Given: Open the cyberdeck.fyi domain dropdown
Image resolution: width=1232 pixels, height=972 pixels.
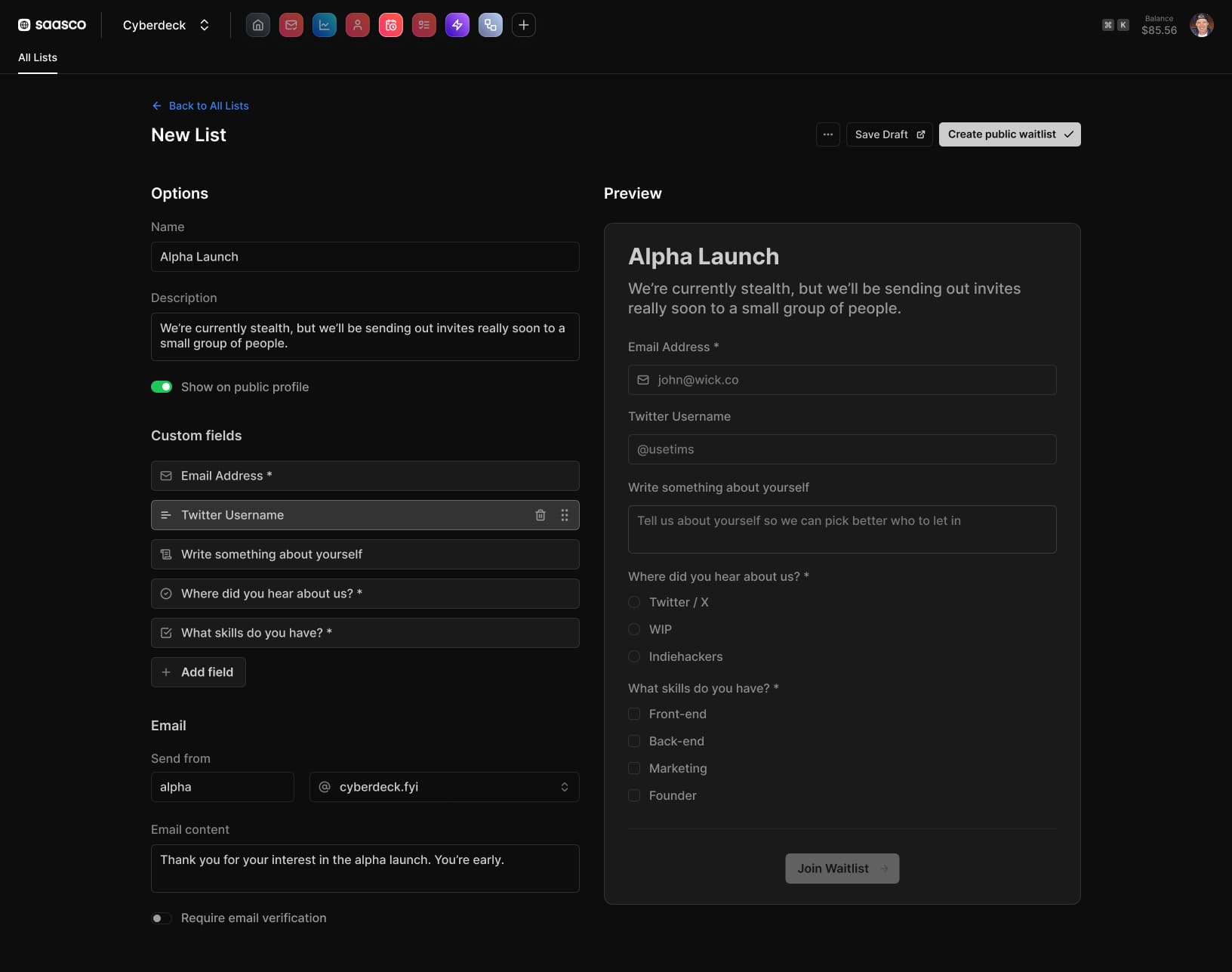Looking at the screenshot, I should [445, 787].
